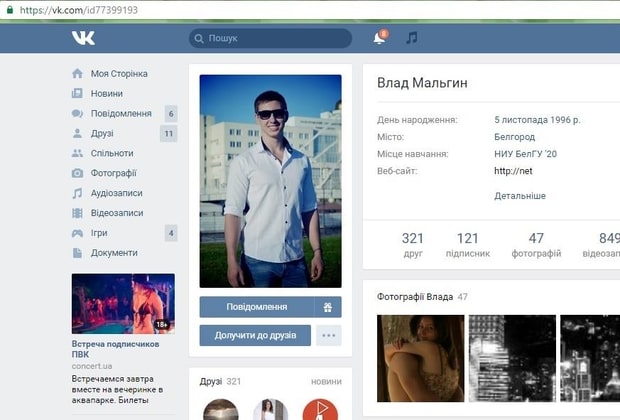Click the VK logo in header
620x420 pixels.
(x=83, y=38)
